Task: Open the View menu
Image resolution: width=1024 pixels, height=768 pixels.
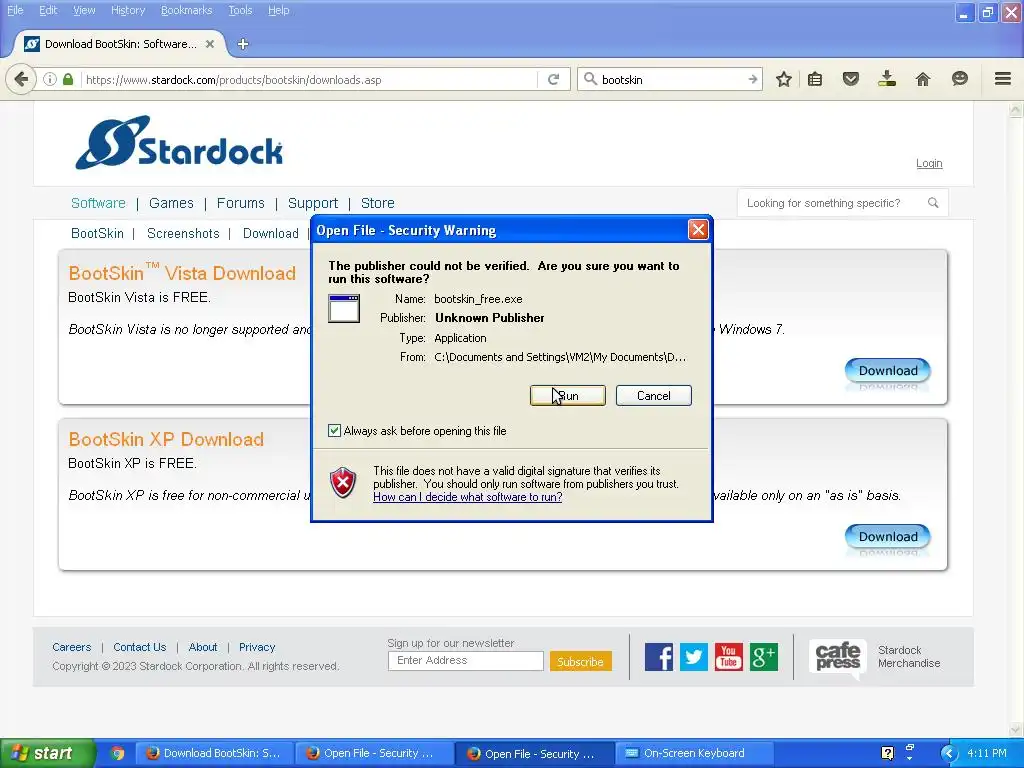Action: tap(84, 10)
